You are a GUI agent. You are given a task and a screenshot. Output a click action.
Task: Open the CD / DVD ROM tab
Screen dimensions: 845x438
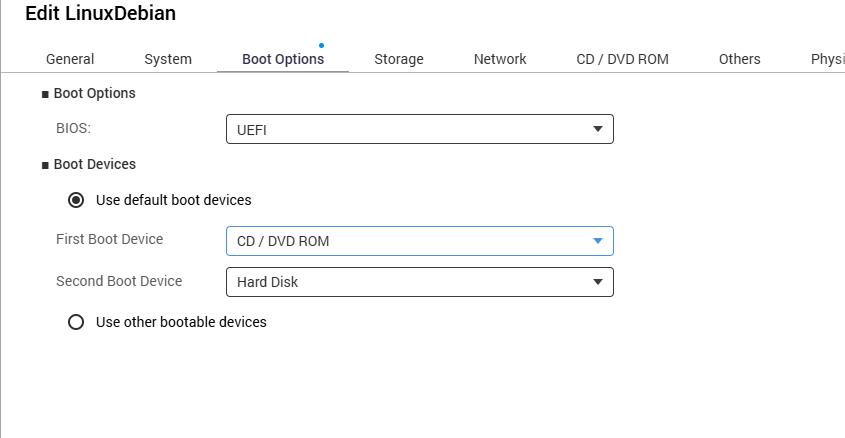point(622,59)
